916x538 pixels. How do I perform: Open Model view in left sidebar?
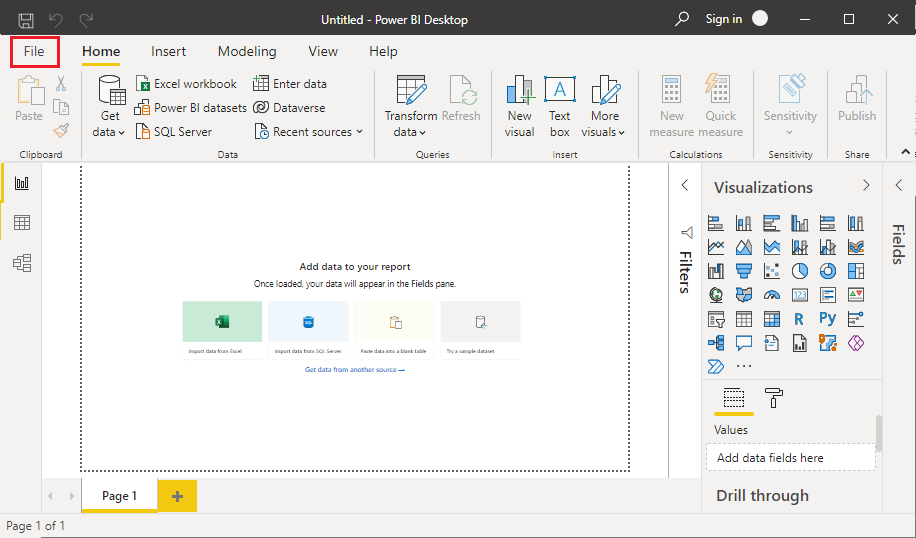21,262
